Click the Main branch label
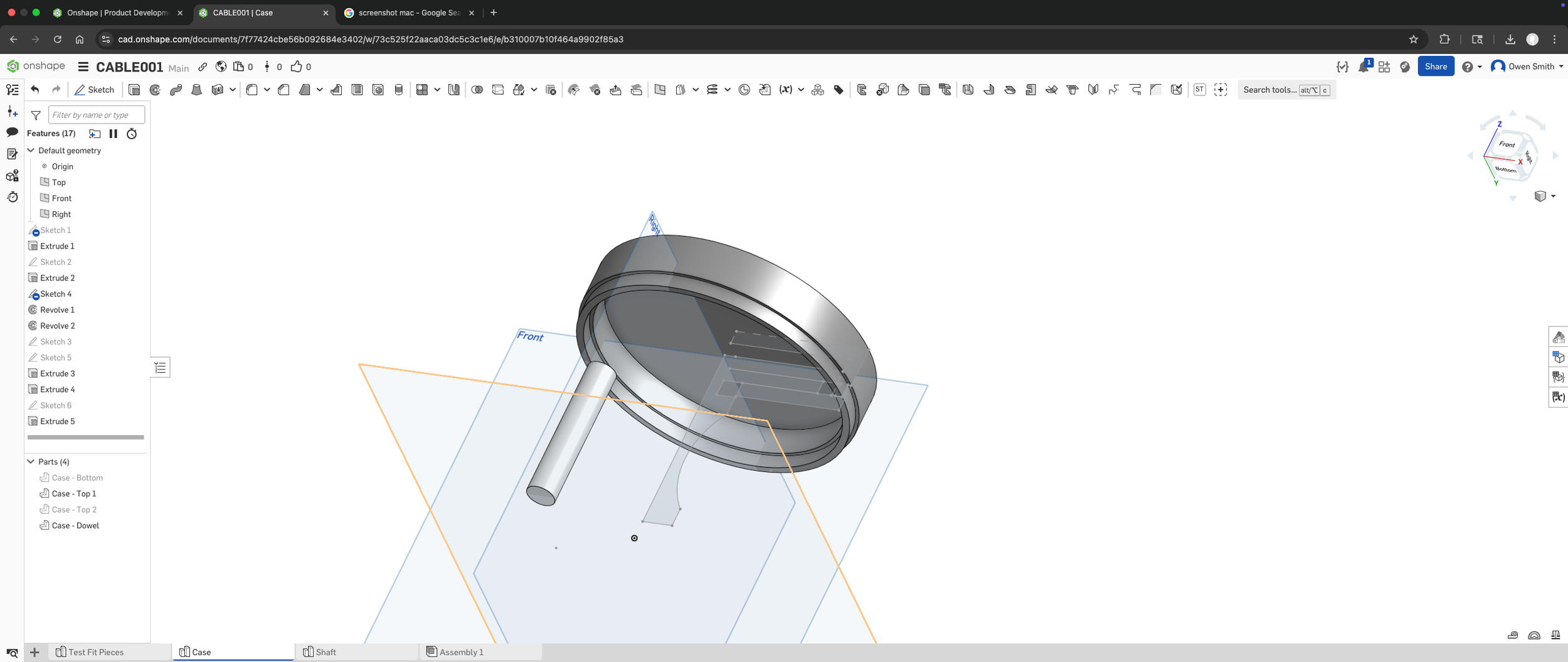 179,68
